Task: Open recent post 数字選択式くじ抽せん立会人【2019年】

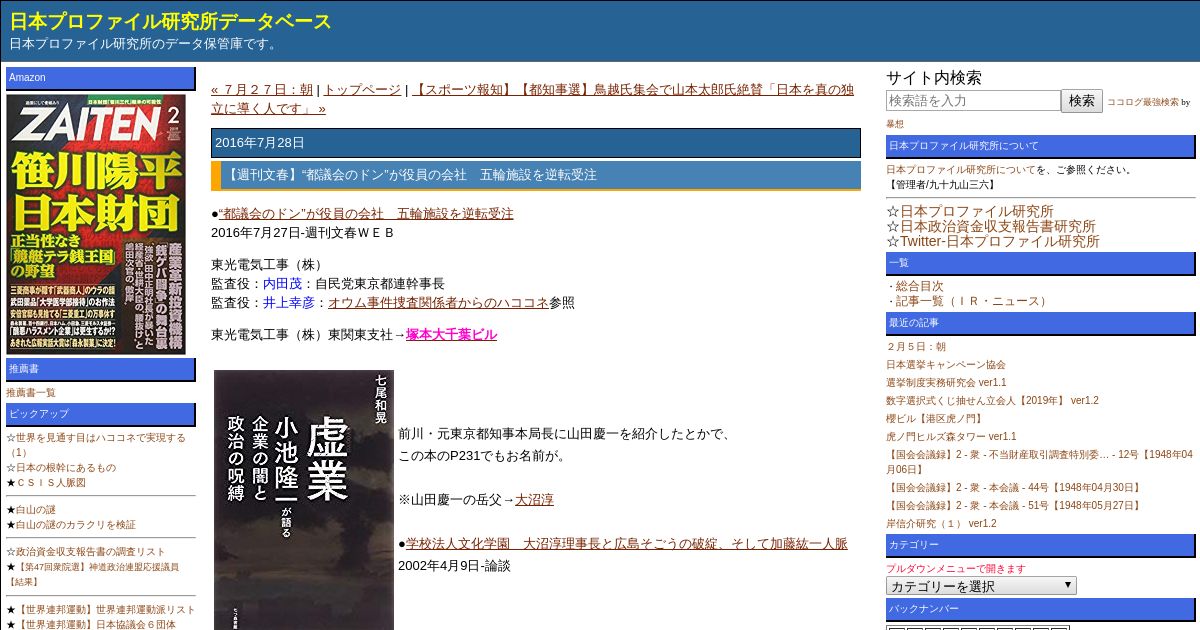Action: (x=992, y=401)
